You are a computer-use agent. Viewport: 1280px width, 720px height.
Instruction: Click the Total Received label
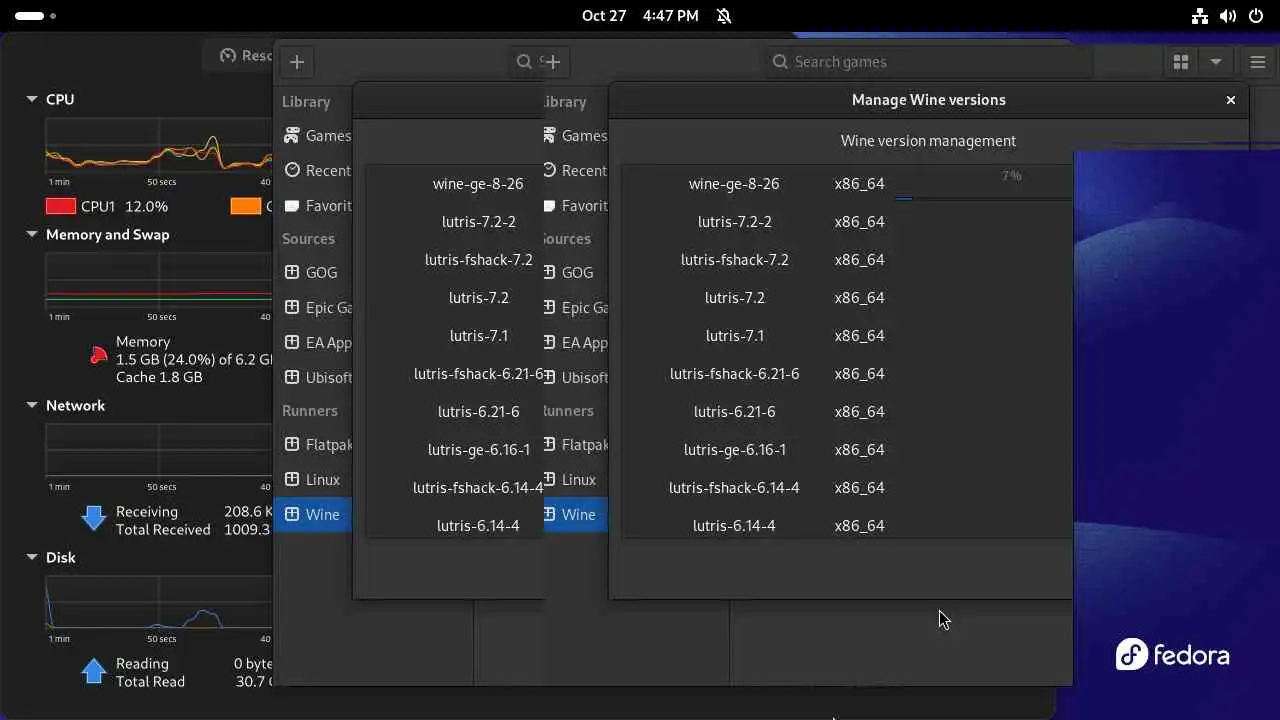pos(163,530)
